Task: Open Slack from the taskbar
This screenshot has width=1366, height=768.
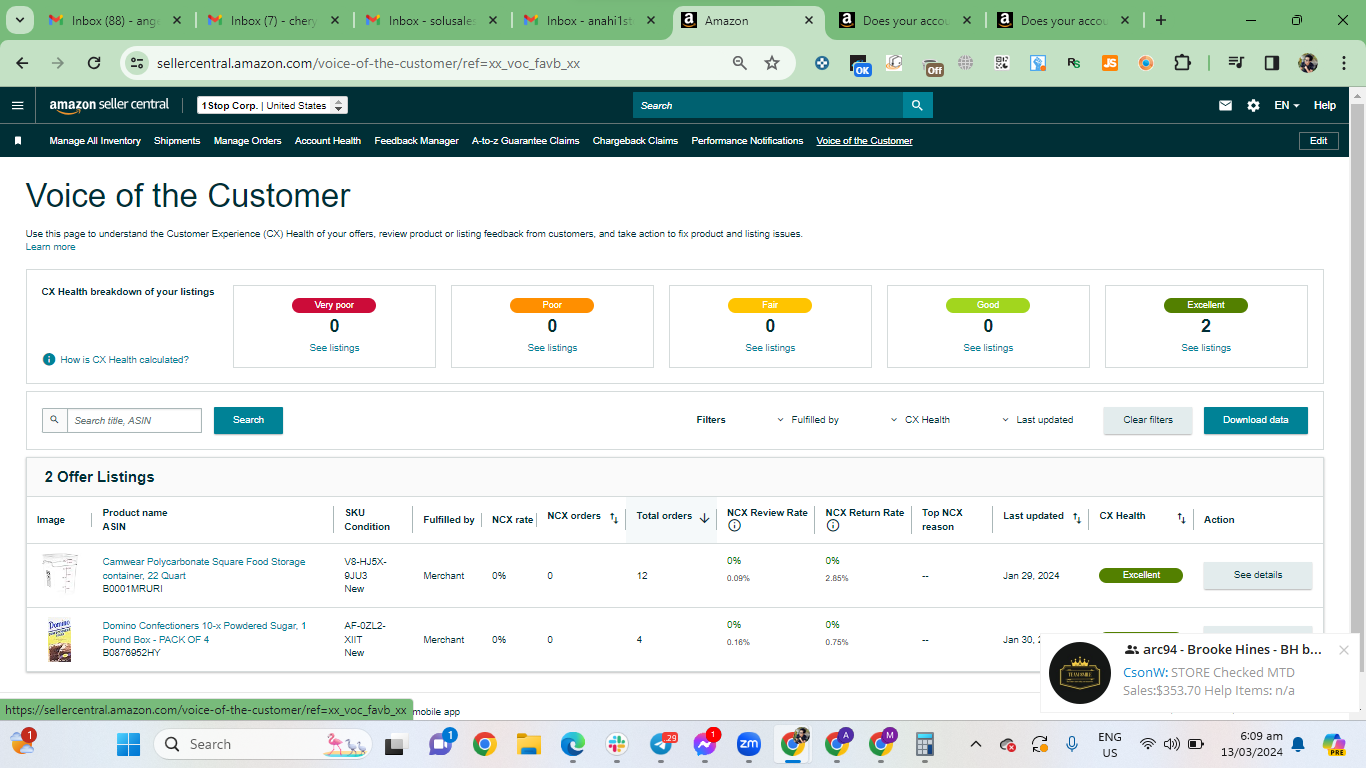Action: [617, 744]
